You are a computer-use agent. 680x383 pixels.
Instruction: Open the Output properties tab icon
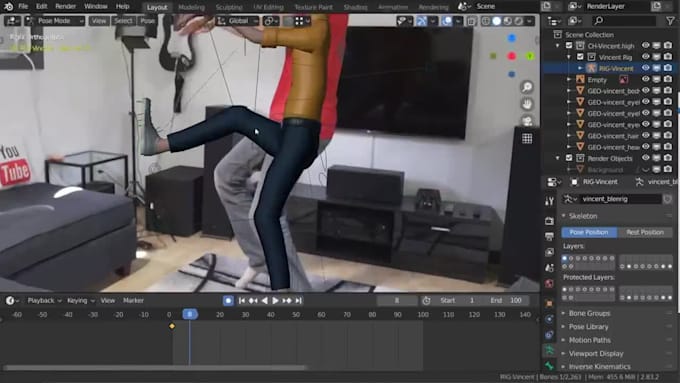coord(549,236)
